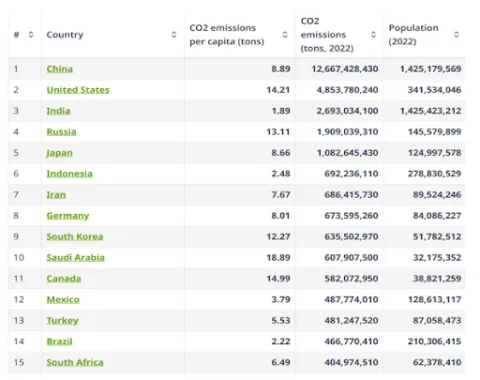This screenshot has height=380, width=480.
Task: Select Turkey population 87,058,473
Action: [x=437, y=320]
